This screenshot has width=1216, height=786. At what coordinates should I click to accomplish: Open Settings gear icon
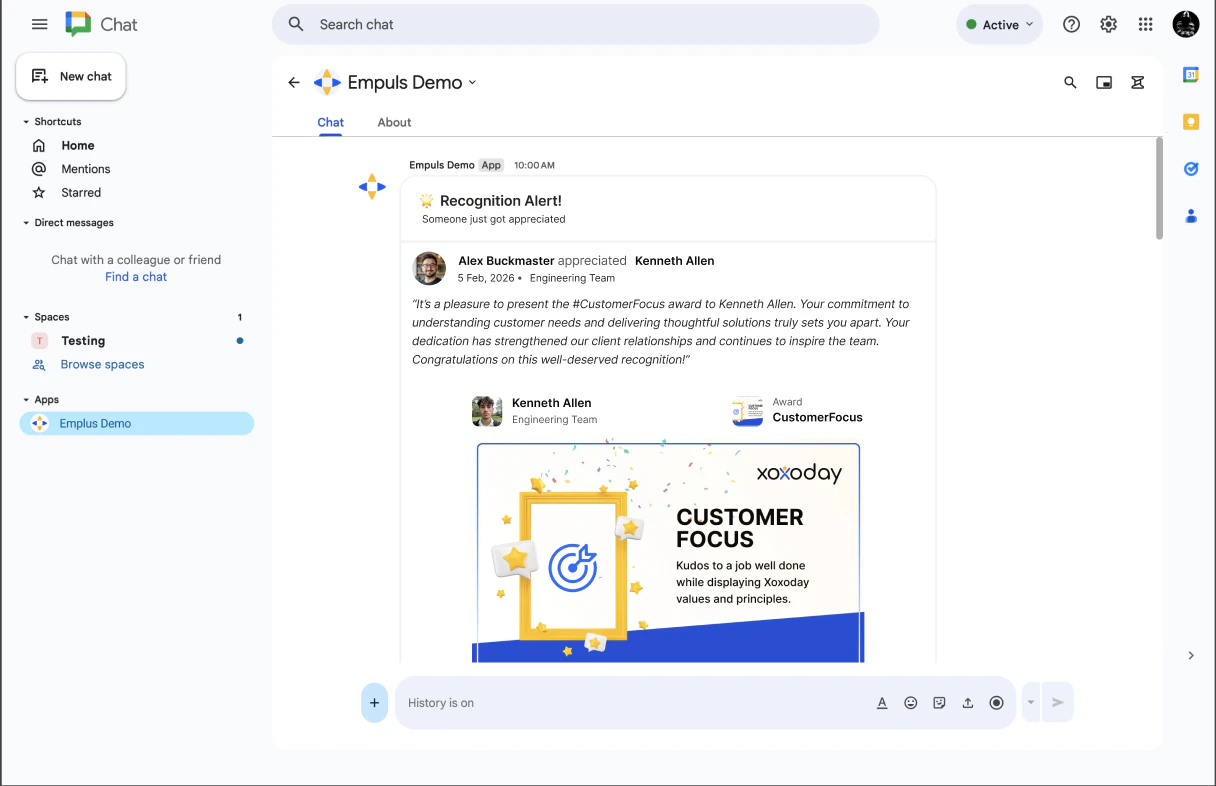(1108, 24)
